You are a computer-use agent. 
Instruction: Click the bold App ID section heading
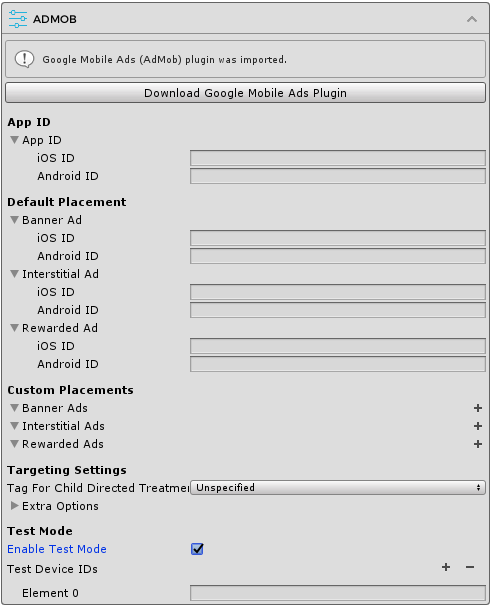click(29, 122)
